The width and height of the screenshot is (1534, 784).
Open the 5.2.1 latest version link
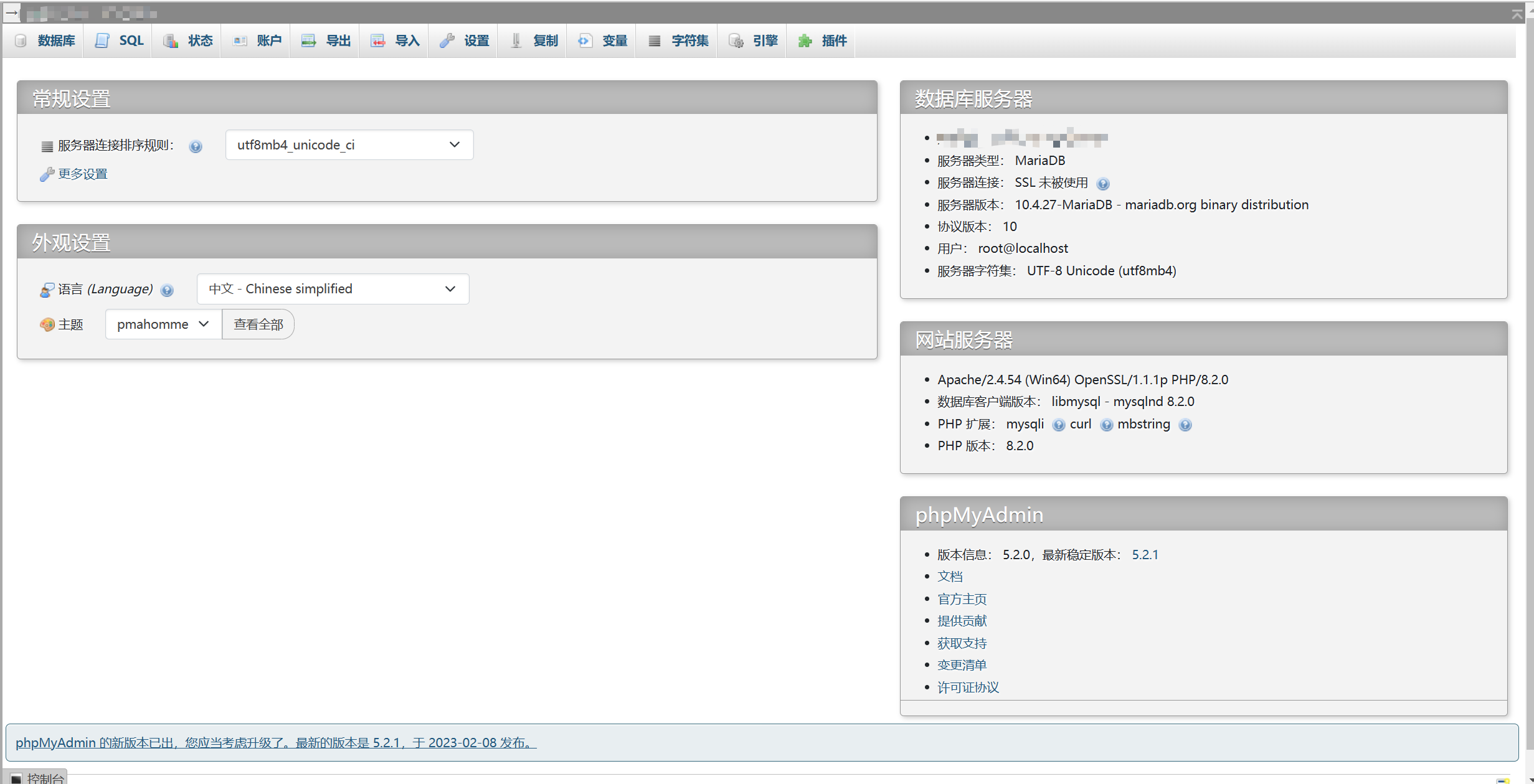[x=1145, y=555]
